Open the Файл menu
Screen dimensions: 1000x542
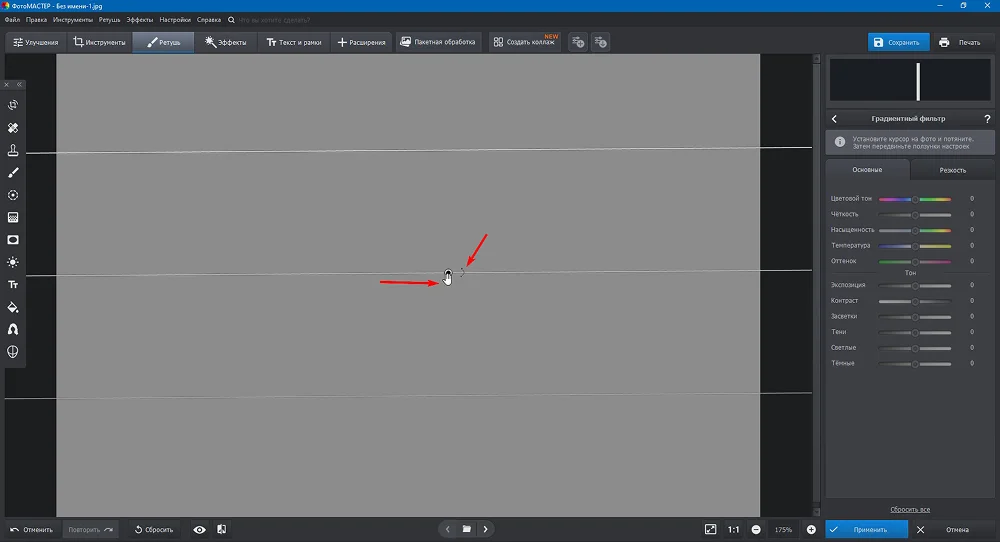[12, 20]
